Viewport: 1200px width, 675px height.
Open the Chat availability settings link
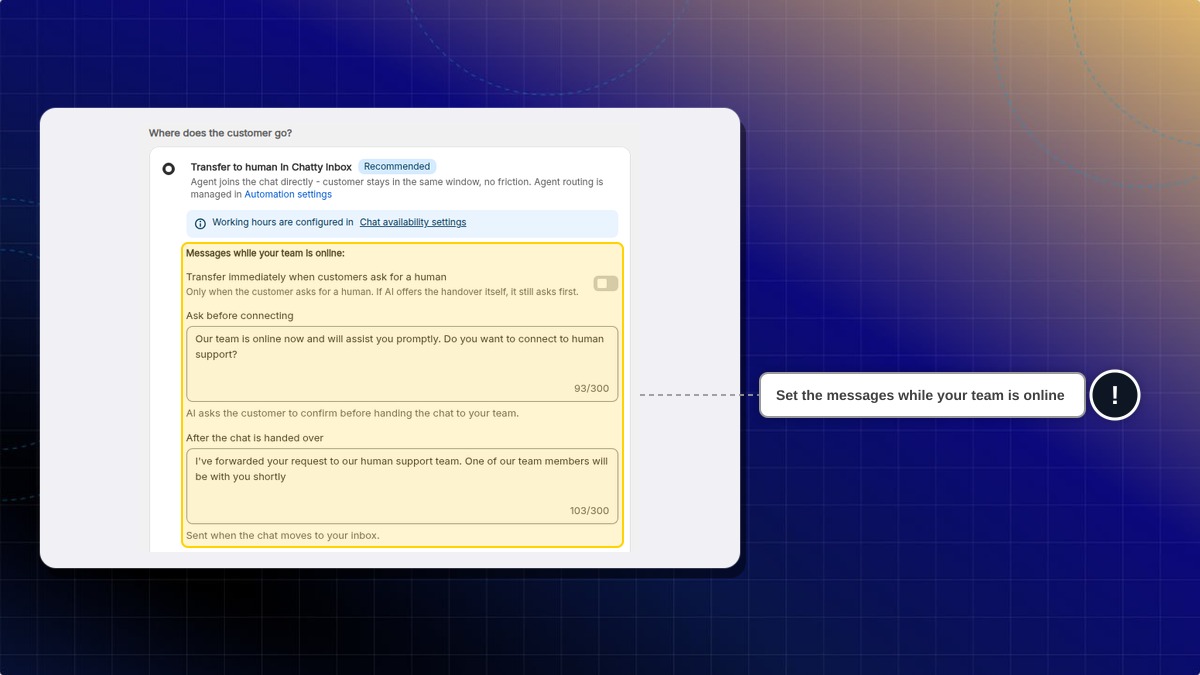click(x=413, y=222)
